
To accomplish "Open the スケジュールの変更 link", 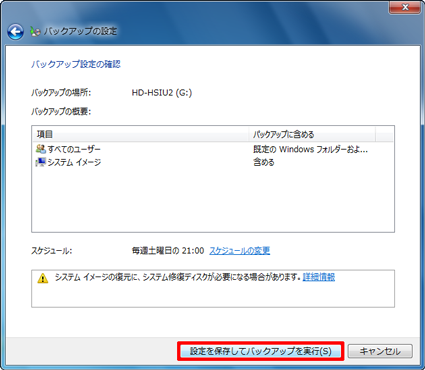I will click(239, 250).
